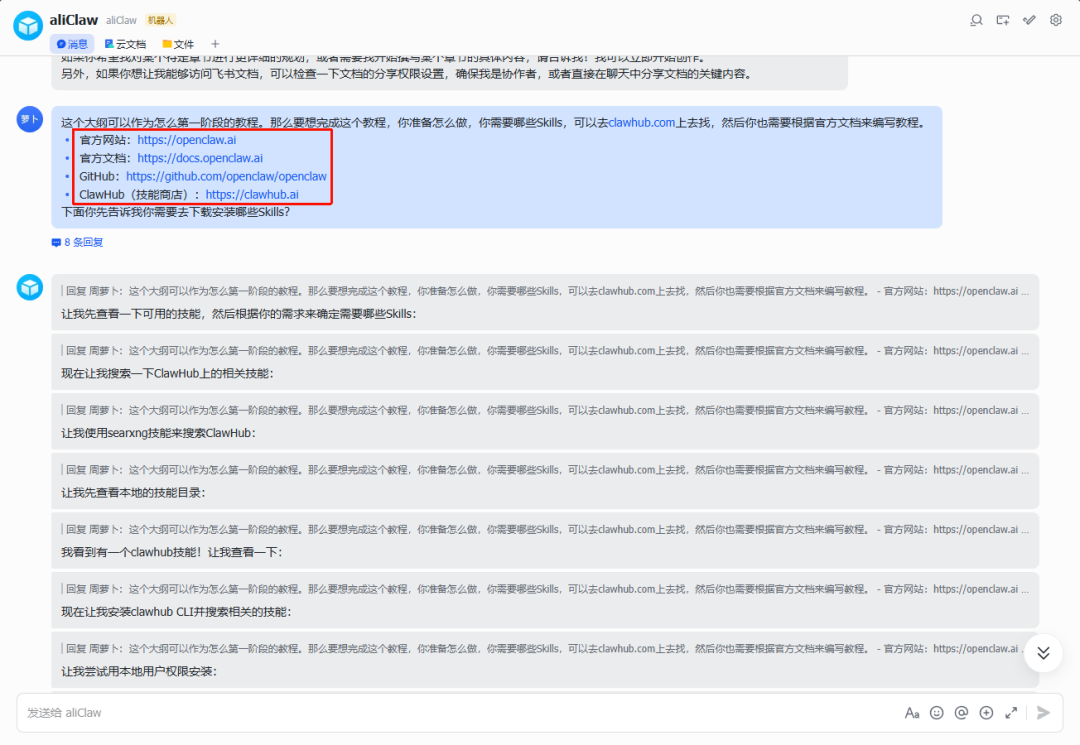Click the text 下面你先告诉我你需要去下载安装哪些Skills?

click(x=176, y=212)
